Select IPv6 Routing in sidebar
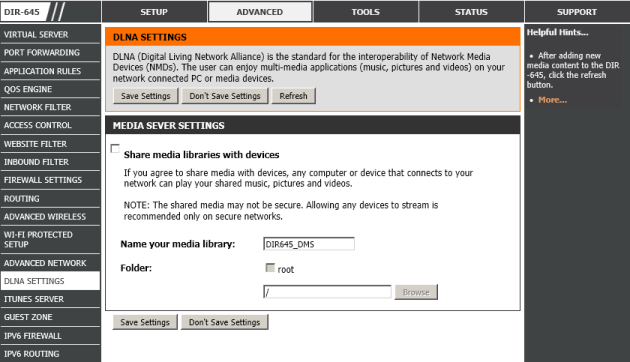Image resolution: width=630 pixels, height=362 pixels. [50, 354]
